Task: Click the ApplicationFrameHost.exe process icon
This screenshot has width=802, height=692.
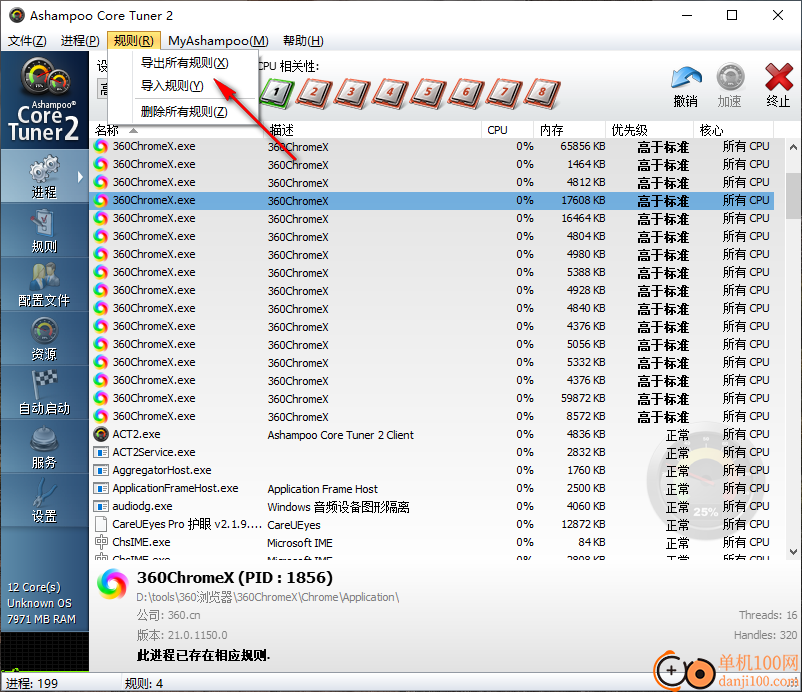Action: pos(101,488)
